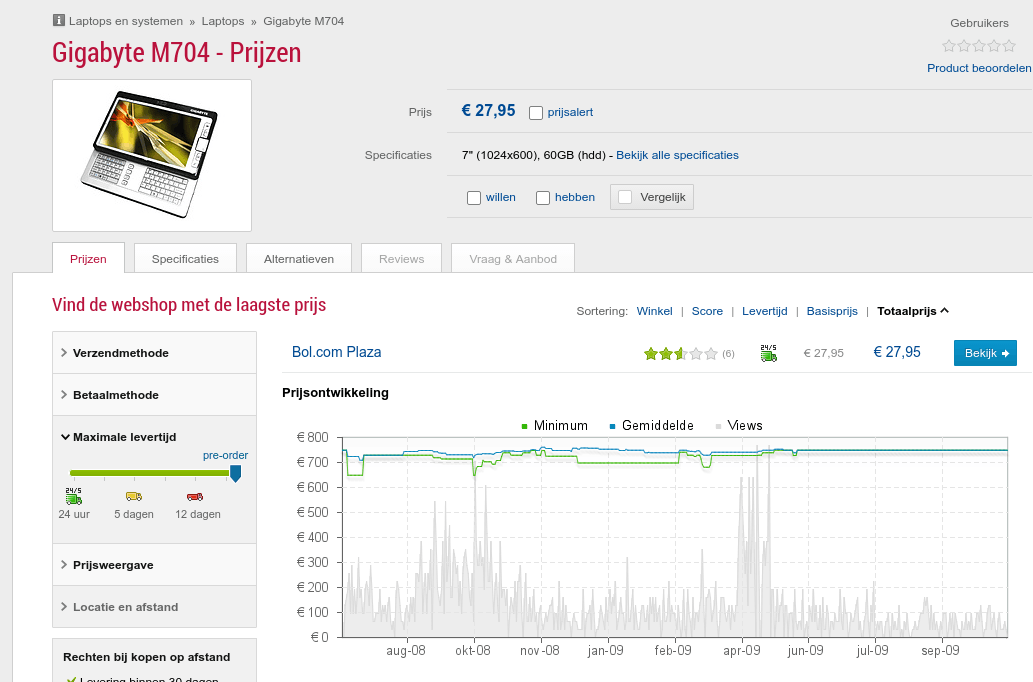Viewport: 1033px width, 682px height.
Task: Click the green Maximale levertijd slider track
Action: (150, 472)
